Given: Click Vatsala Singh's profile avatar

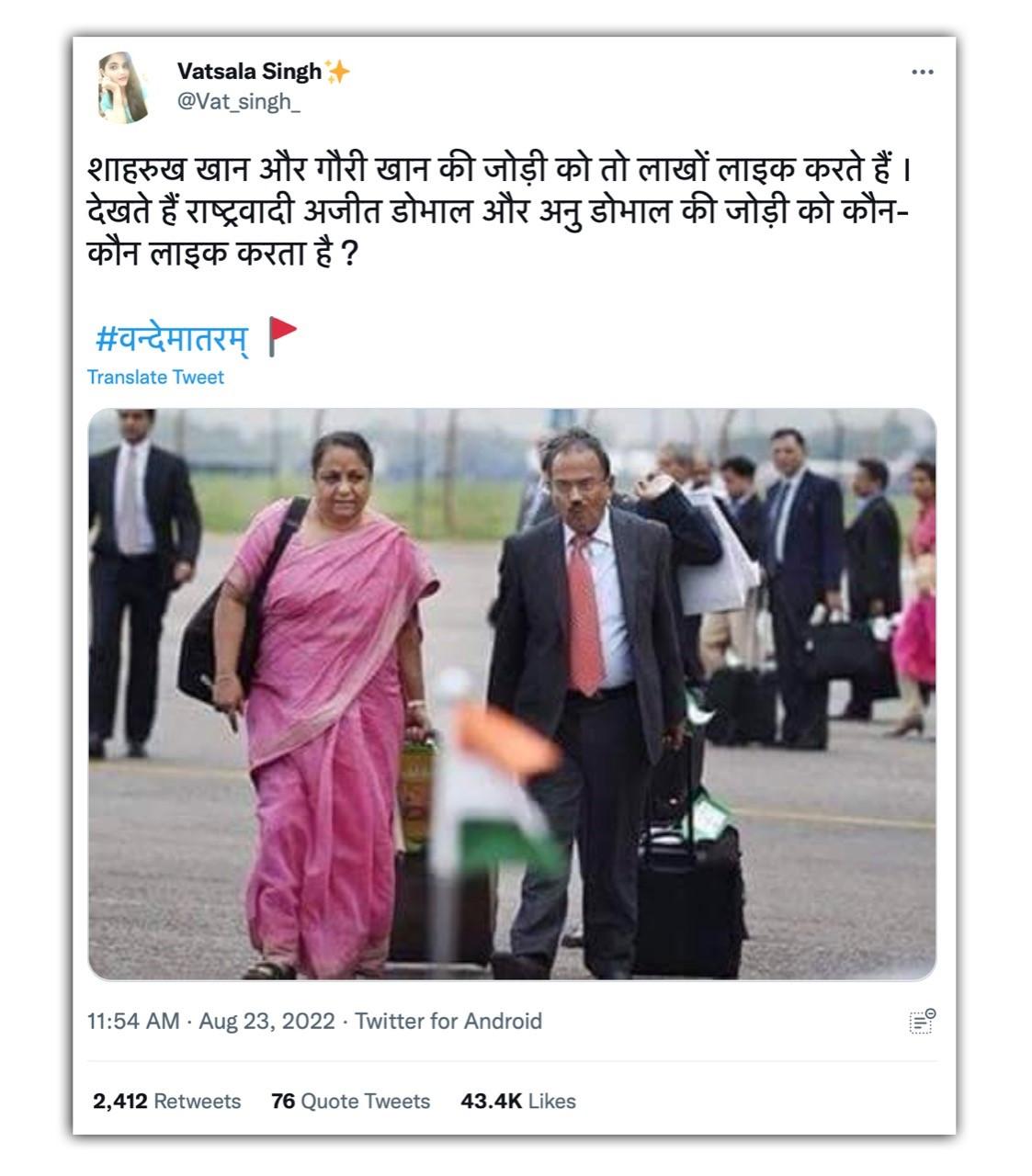Looking at the screenshot, I should tap(123, 86).
